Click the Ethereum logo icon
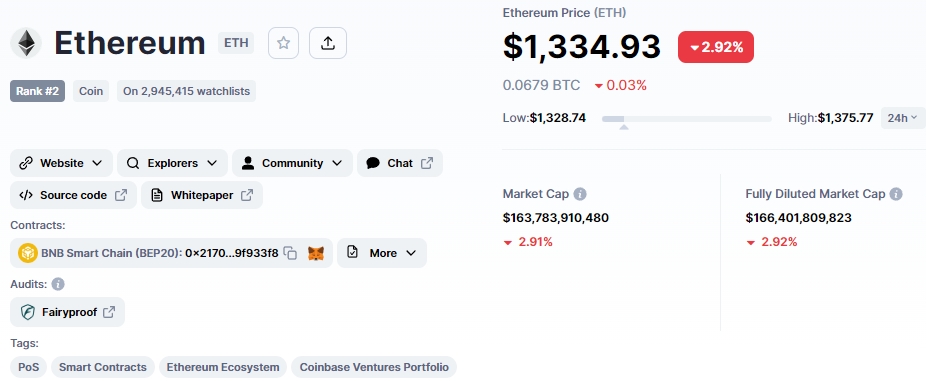The height and width of the screenshot is (381, 926). pyautogui.click(x=26, y=43)
